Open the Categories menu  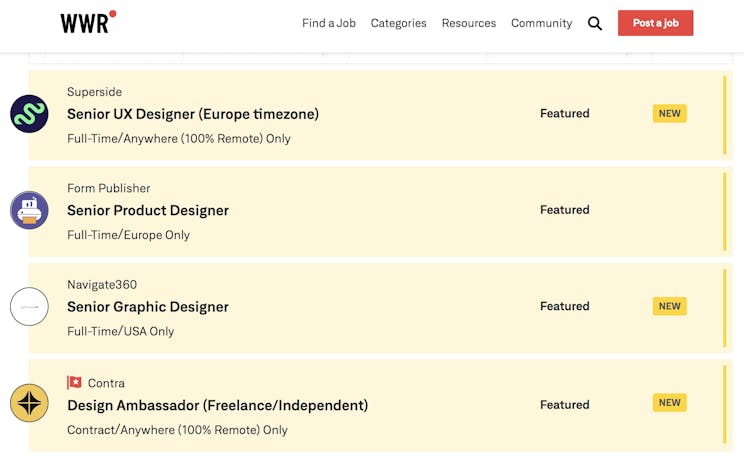tap(399, 23)
